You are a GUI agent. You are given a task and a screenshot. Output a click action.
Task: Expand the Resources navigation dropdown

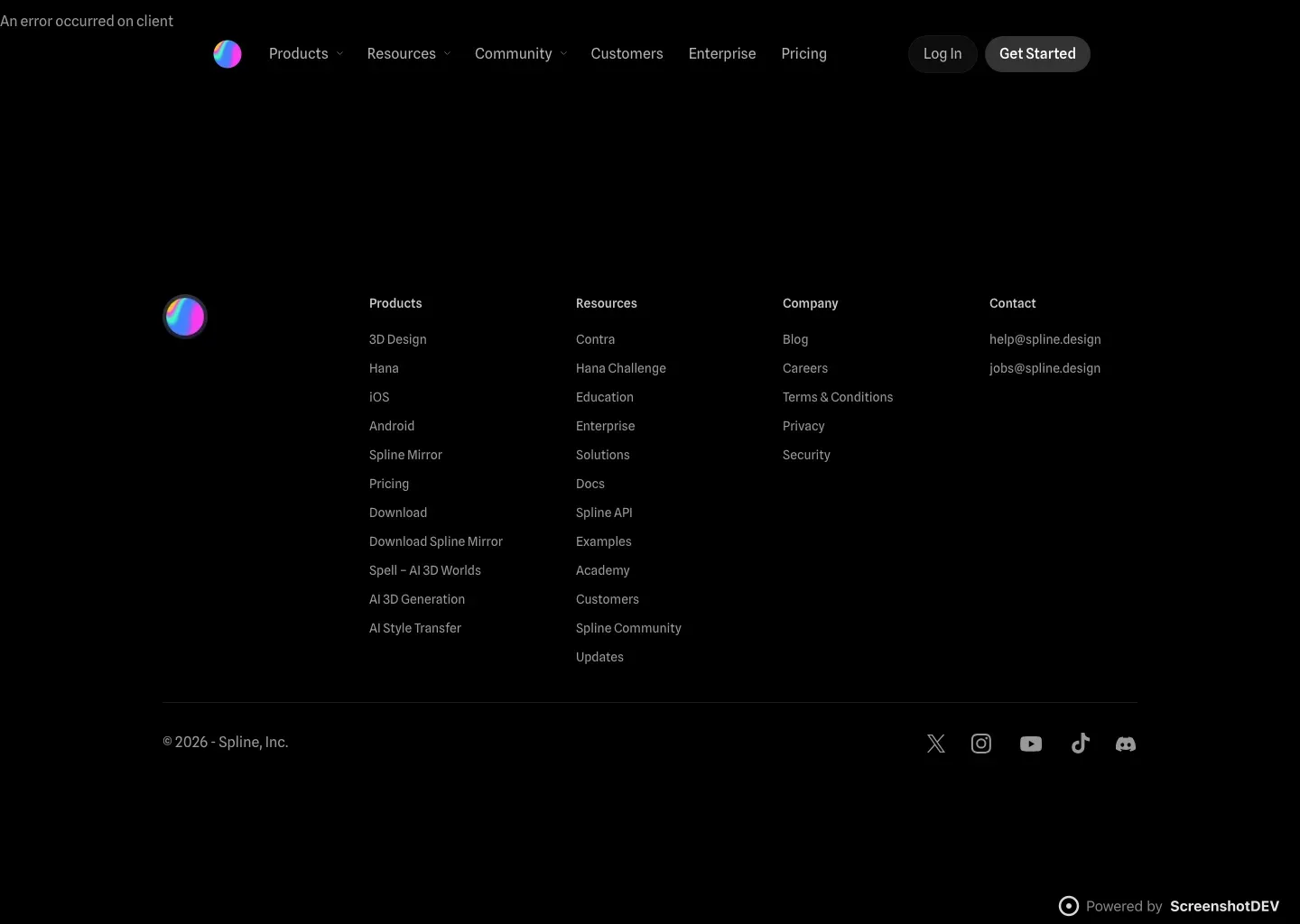pos(409,54)
